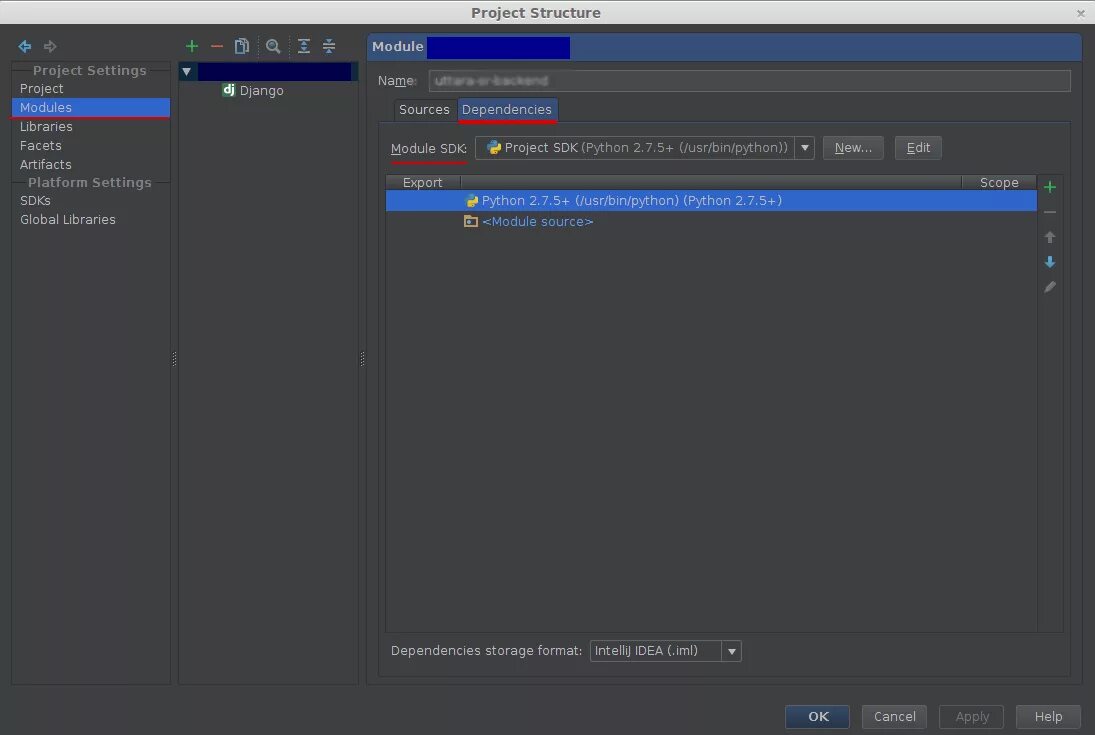The image size is (1095, 735).
Task: Add a new module with the green plus
Action: 192,46
